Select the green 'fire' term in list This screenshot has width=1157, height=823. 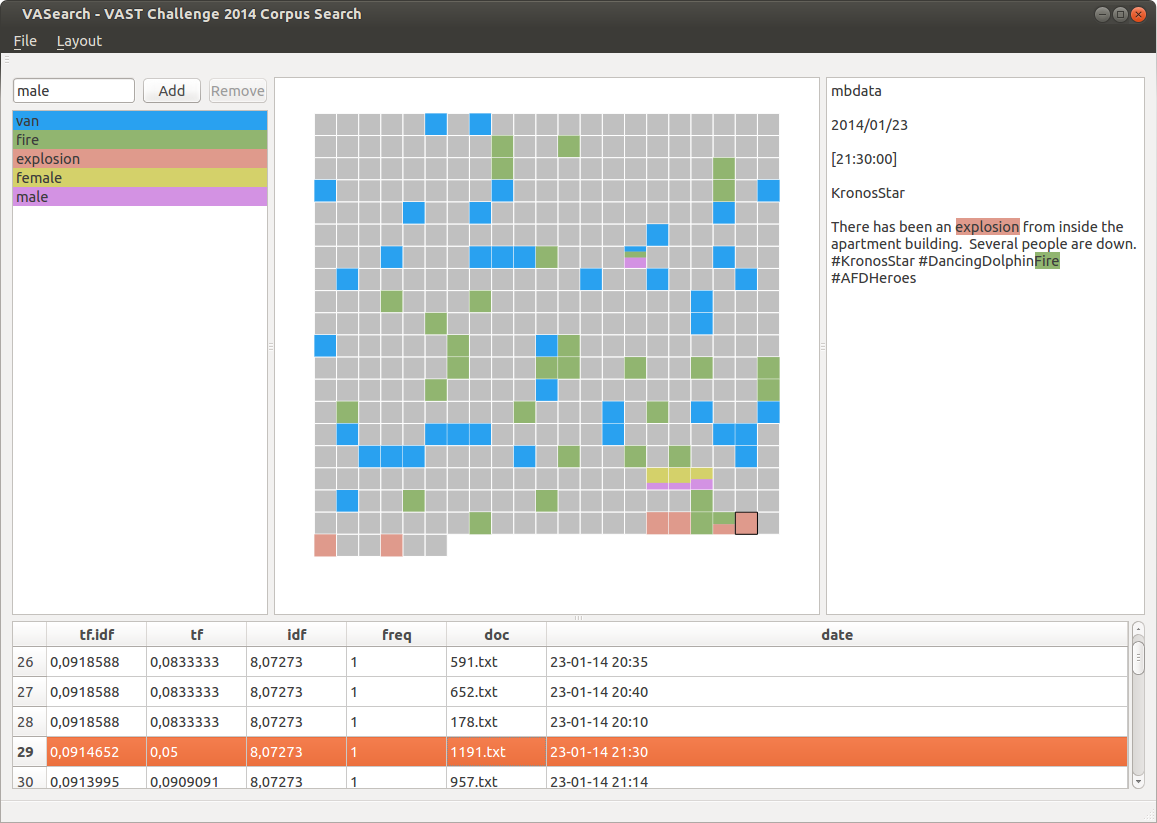[x=140, y=140]
